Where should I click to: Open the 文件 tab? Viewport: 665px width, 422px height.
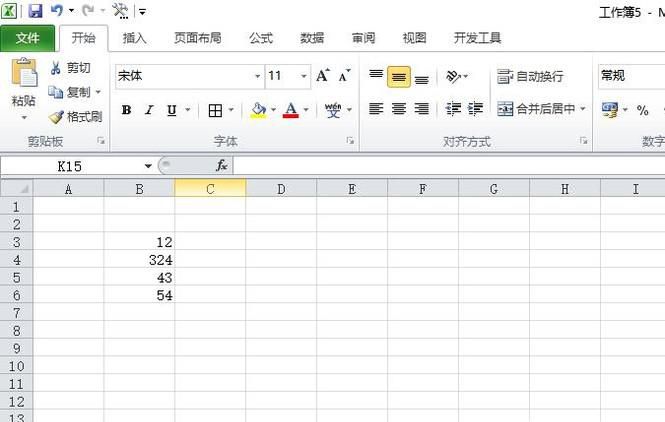tap(28, 38)
